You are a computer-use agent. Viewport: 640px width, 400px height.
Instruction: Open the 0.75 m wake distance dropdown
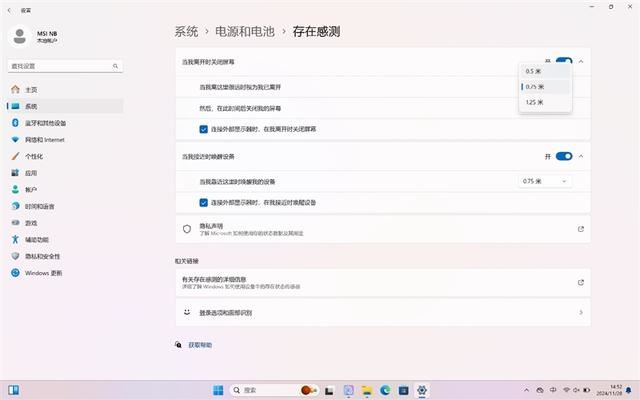click(545, 181)
